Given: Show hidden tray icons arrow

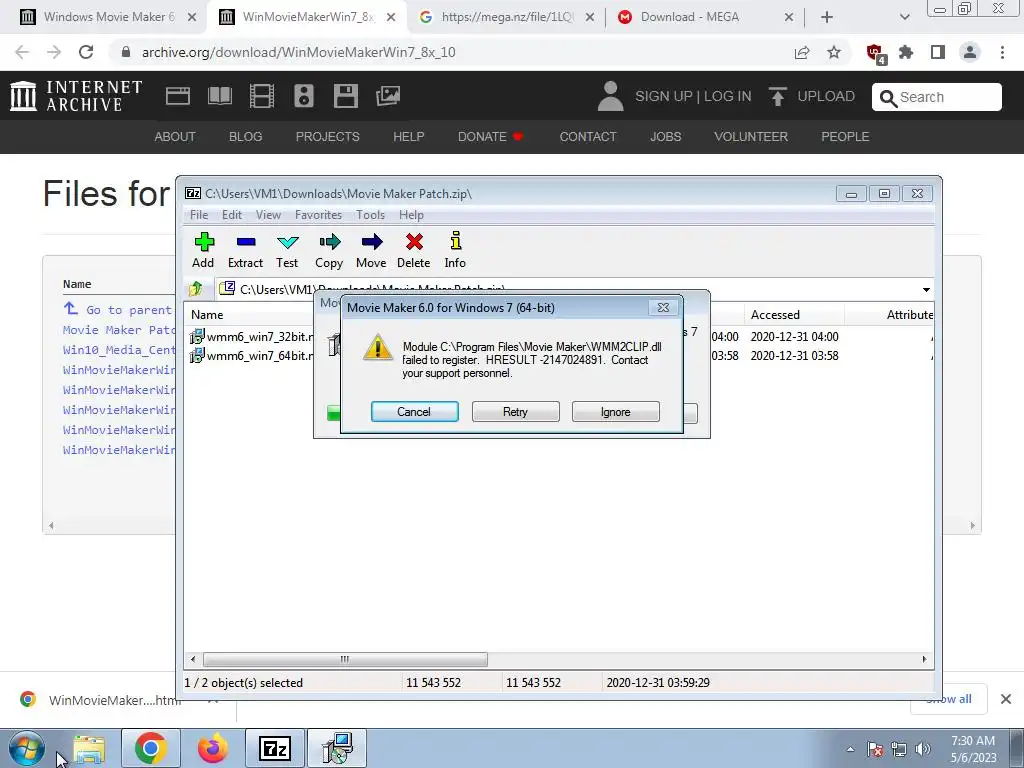Looking at the screenshot, I should [x=850, y=749].
